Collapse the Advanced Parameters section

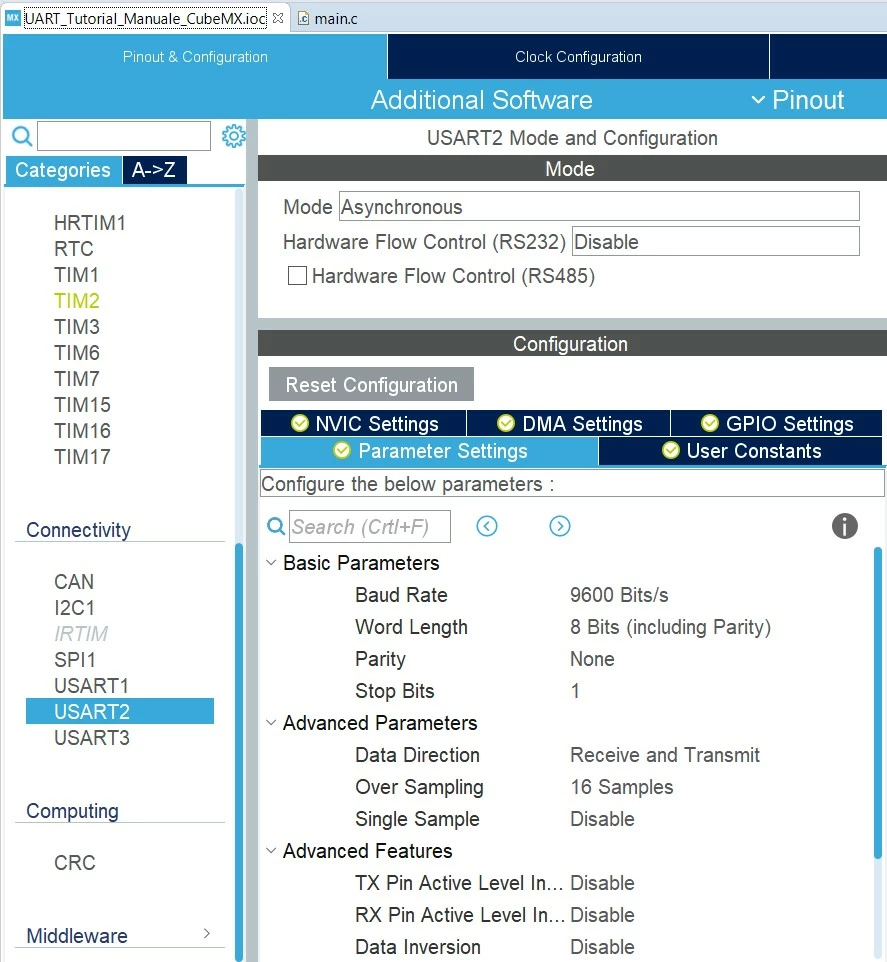click(271, 722)
